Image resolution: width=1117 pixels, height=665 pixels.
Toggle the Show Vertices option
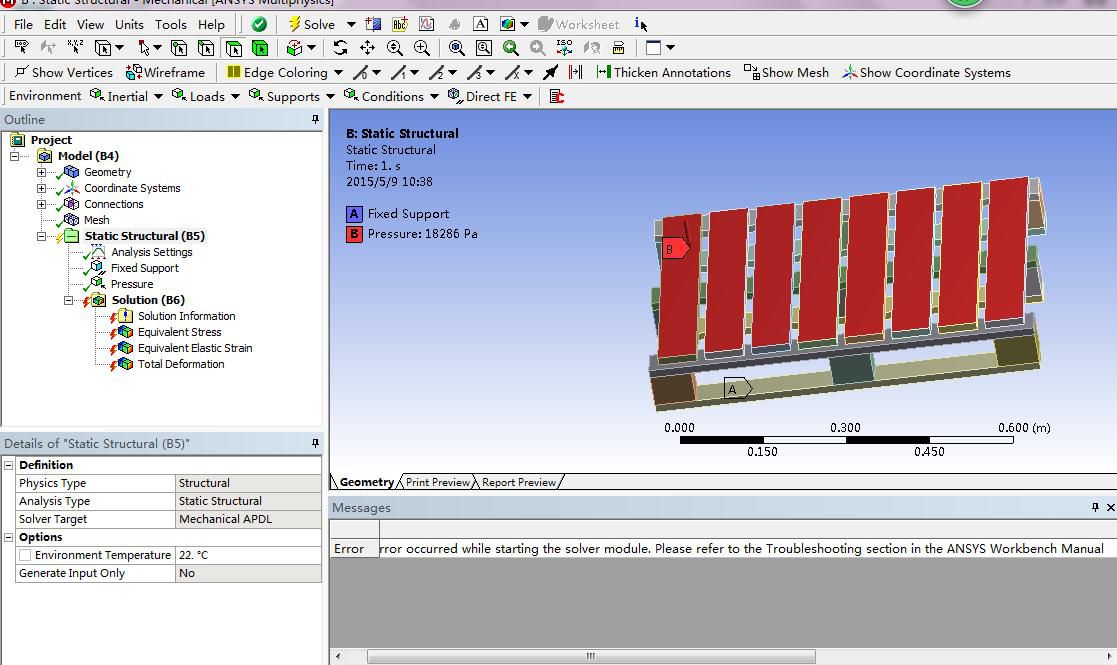click(63, 72)
